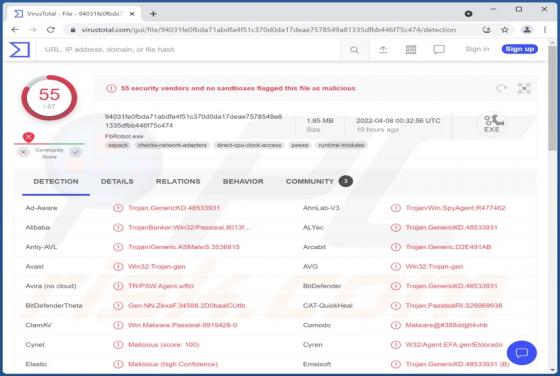Click the VirusTotal logo icon
560x376 pixels.
click(20, 50)
